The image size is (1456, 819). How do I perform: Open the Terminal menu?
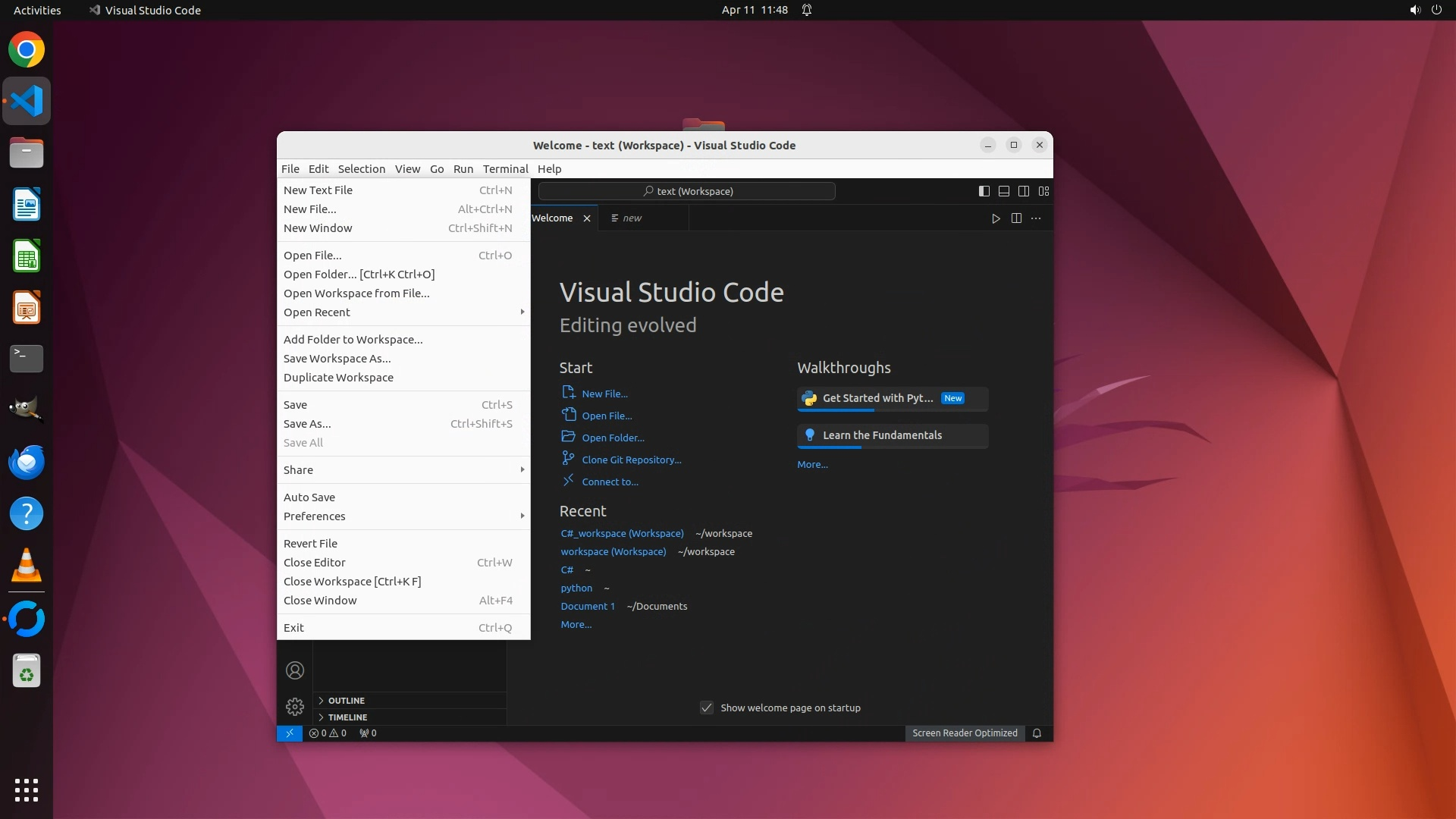505,169
